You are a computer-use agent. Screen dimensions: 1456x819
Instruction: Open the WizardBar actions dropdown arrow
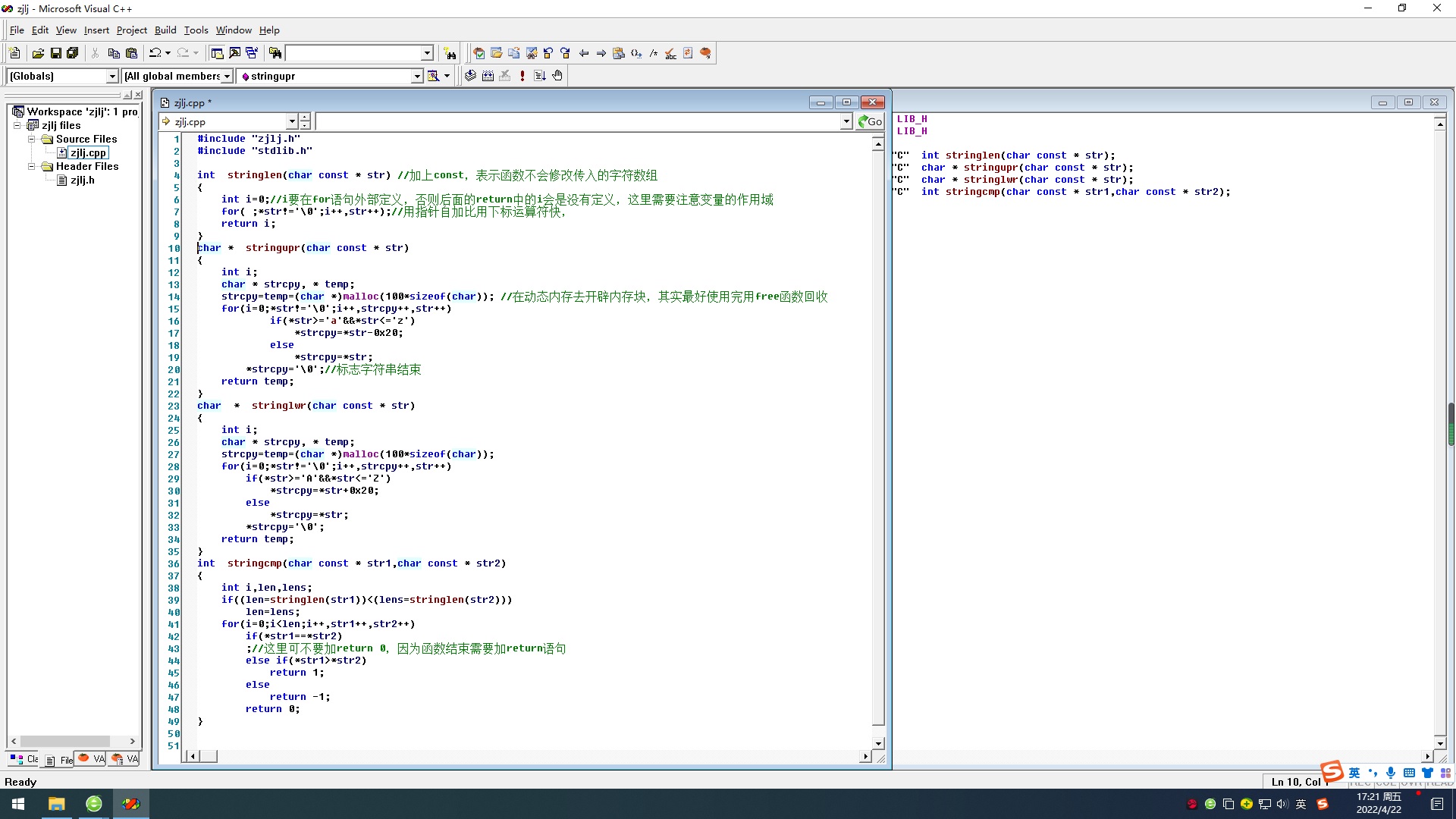(447, 76)
